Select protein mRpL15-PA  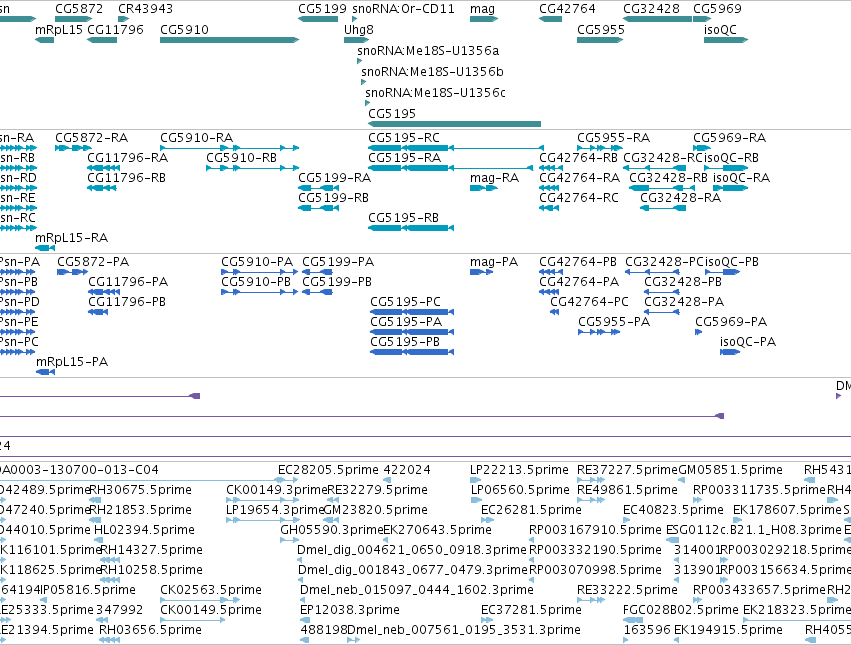coord(46,372)
